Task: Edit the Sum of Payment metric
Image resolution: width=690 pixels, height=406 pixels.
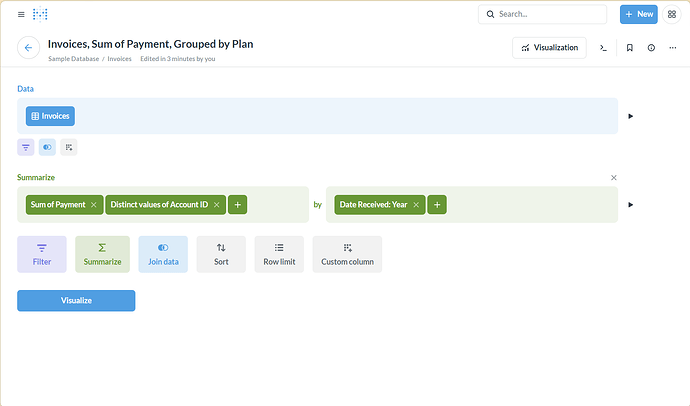Action: click(58, 205)
